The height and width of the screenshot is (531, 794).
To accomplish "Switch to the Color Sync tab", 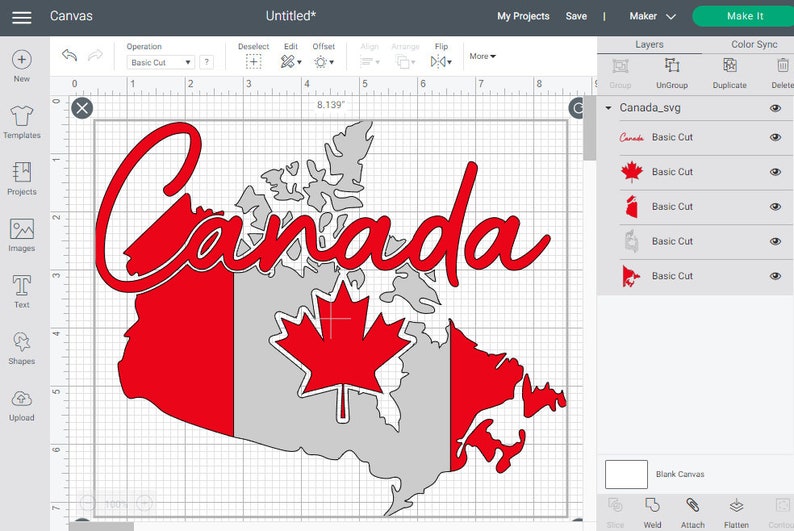I will pos(754,45).
